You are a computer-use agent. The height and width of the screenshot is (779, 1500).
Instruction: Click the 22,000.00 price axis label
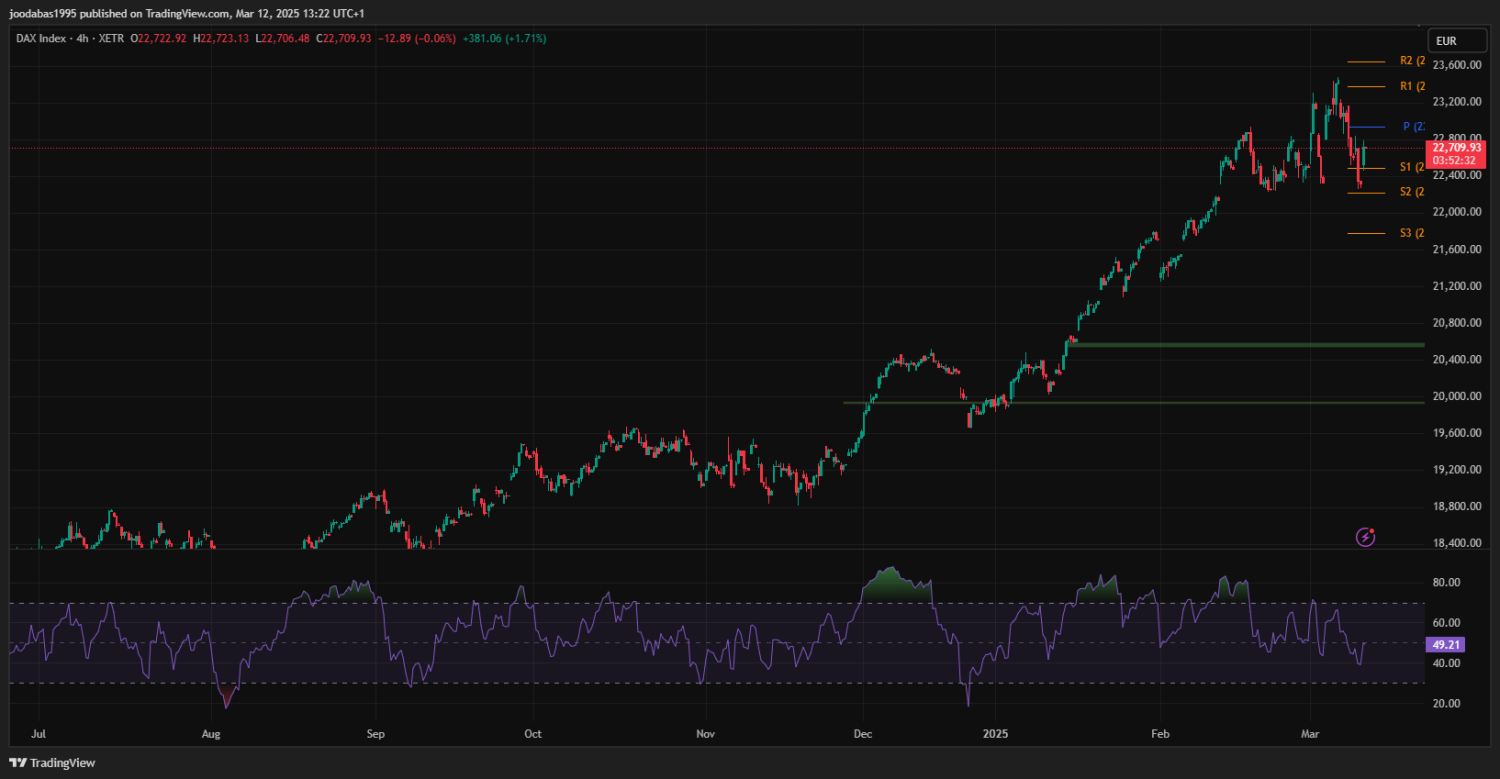1456,212
